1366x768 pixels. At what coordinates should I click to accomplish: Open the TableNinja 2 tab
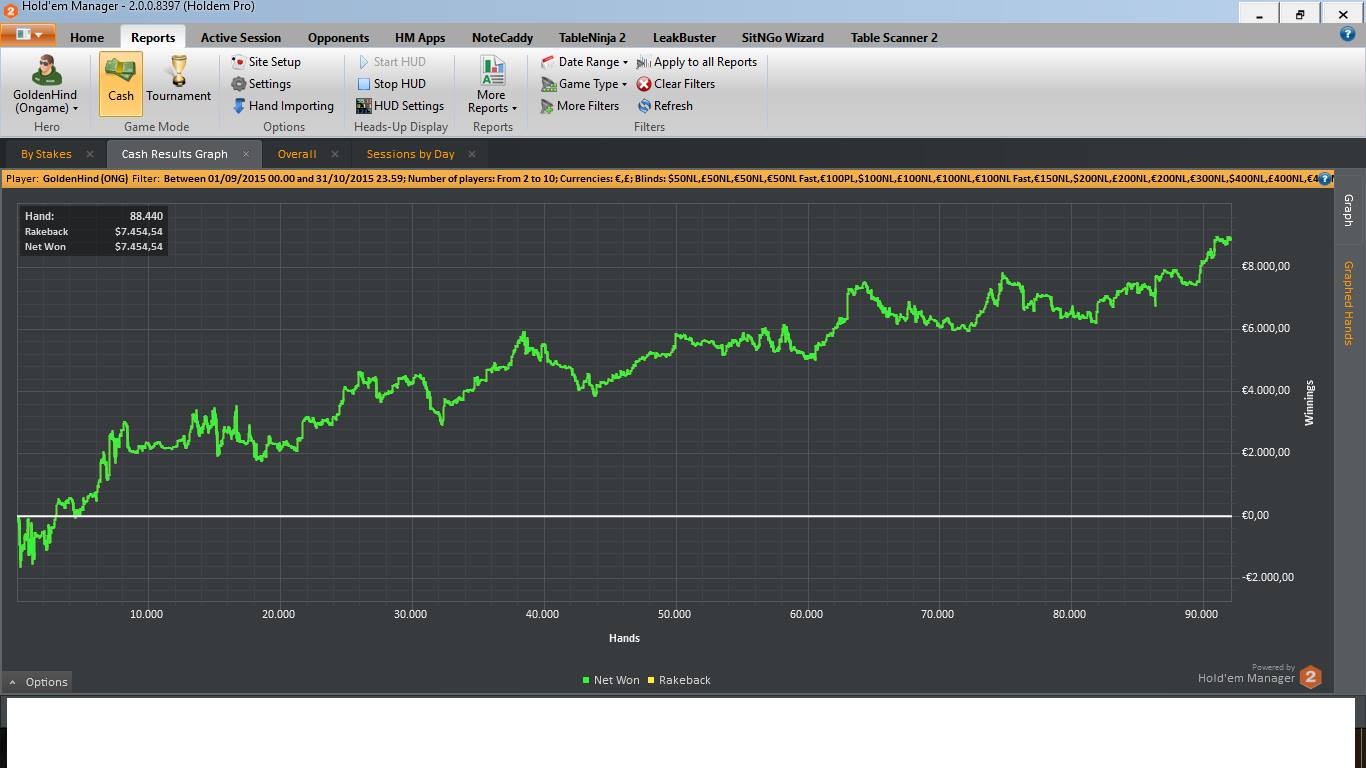(592, 37)
